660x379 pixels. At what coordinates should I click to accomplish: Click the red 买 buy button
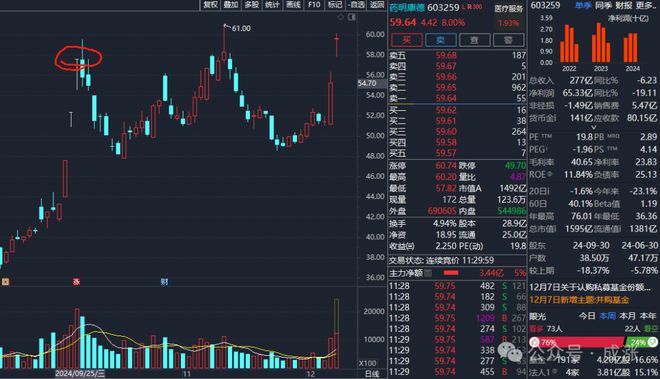coord(407,40)
